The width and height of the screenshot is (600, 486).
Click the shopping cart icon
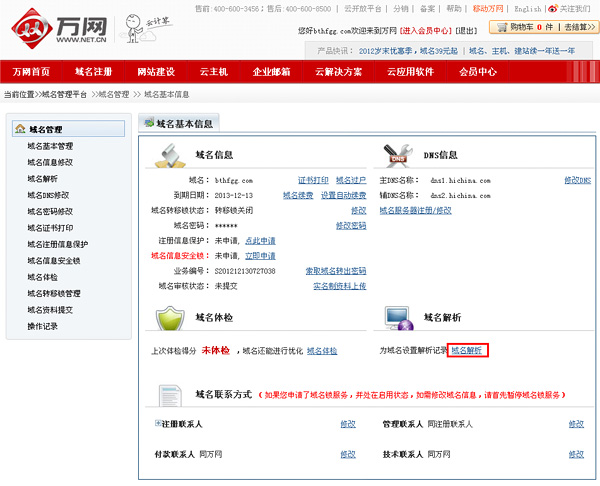[x=502, y=27]
